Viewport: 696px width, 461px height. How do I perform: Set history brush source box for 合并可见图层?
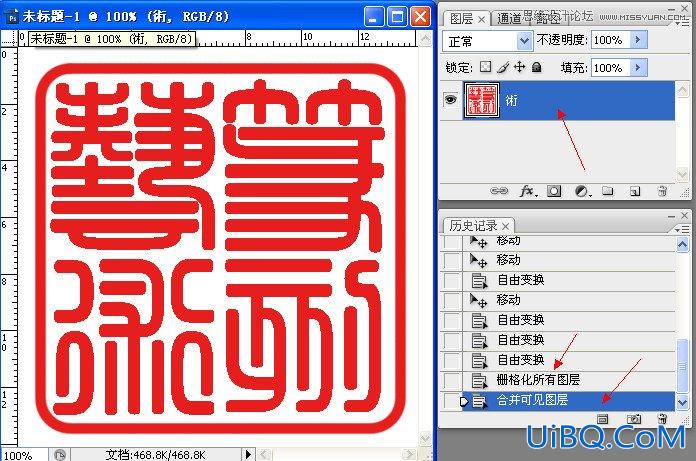click(x=452, y=401)
